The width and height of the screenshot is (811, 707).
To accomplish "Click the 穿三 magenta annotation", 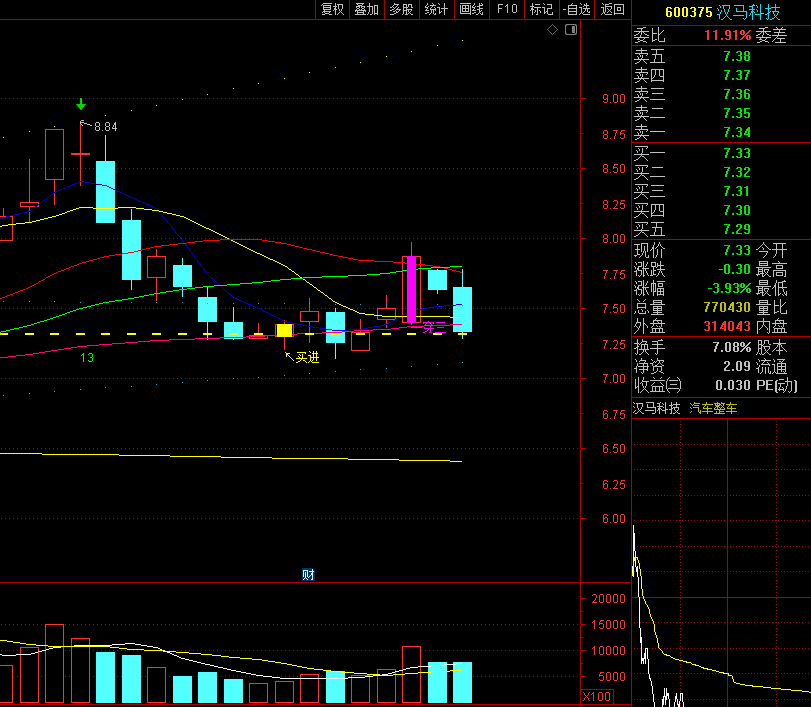I will point(434,326).
